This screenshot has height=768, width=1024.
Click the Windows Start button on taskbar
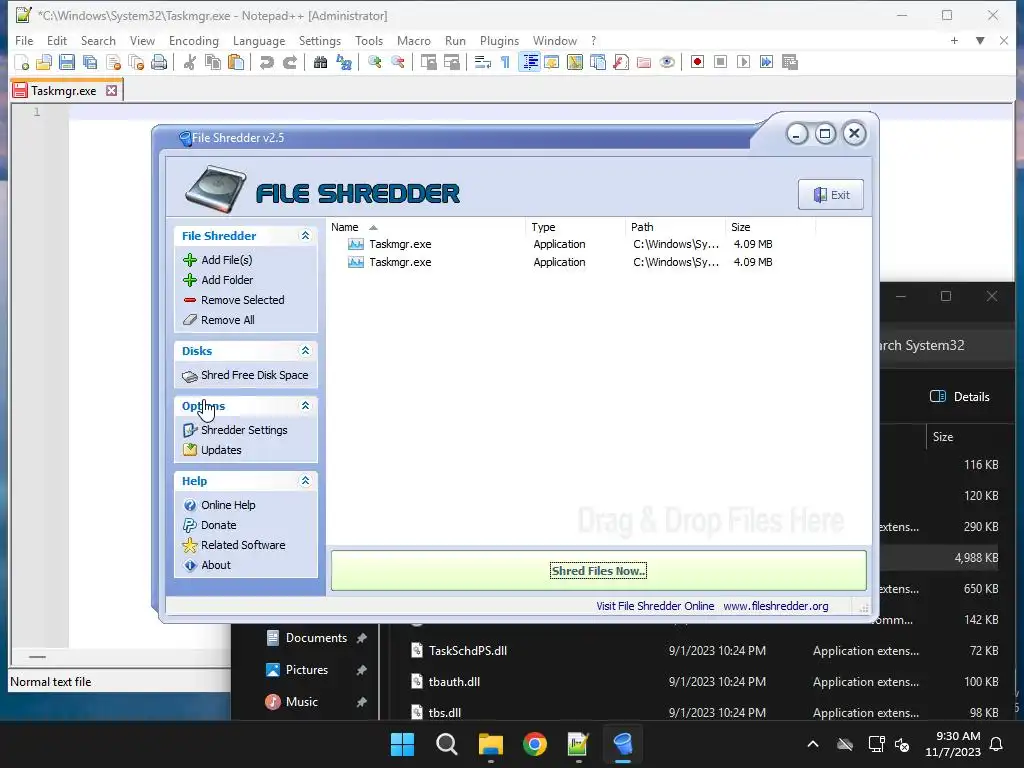coord(402,744)
